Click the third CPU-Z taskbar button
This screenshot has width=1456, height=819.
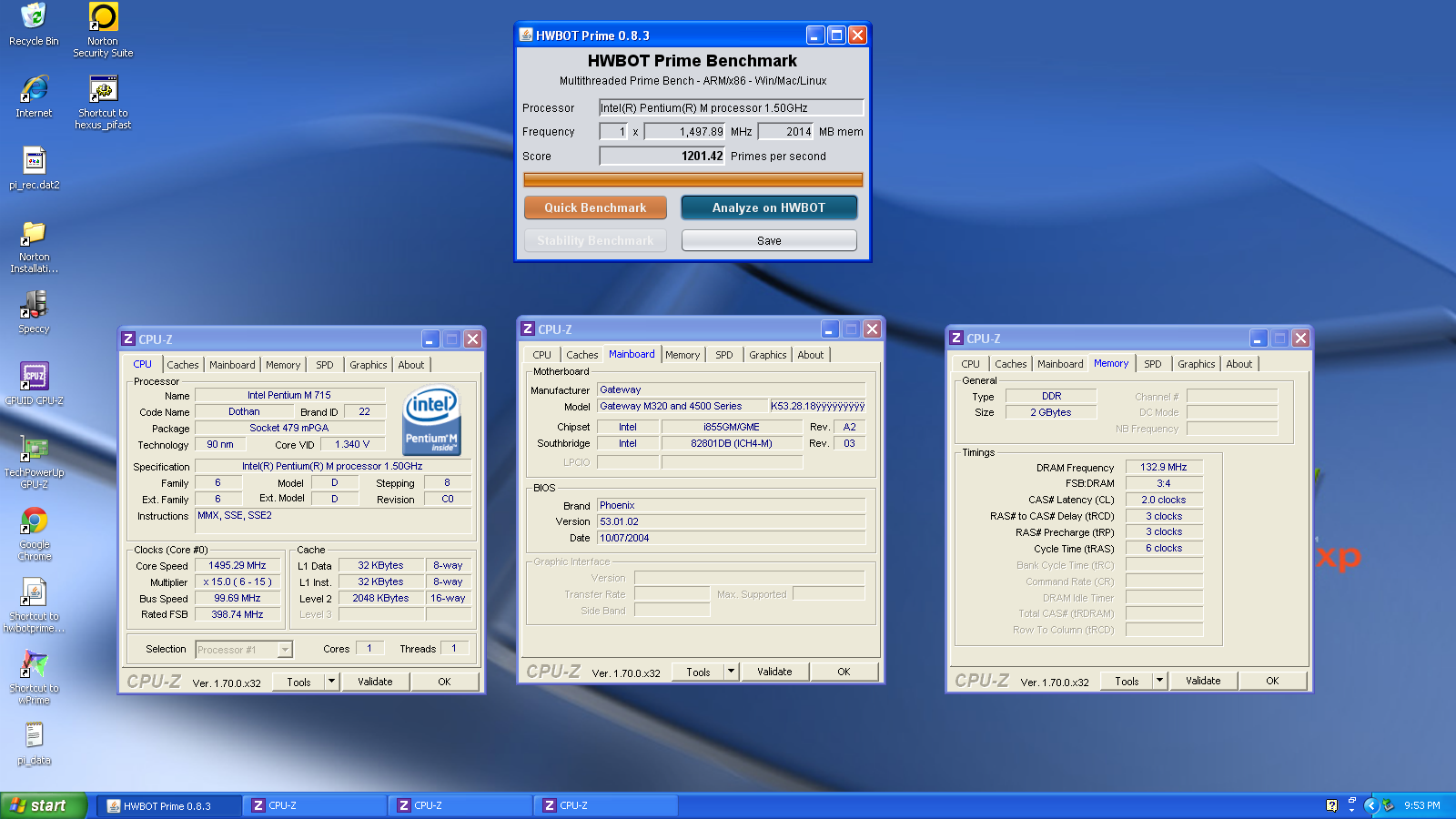coord(607,805)
